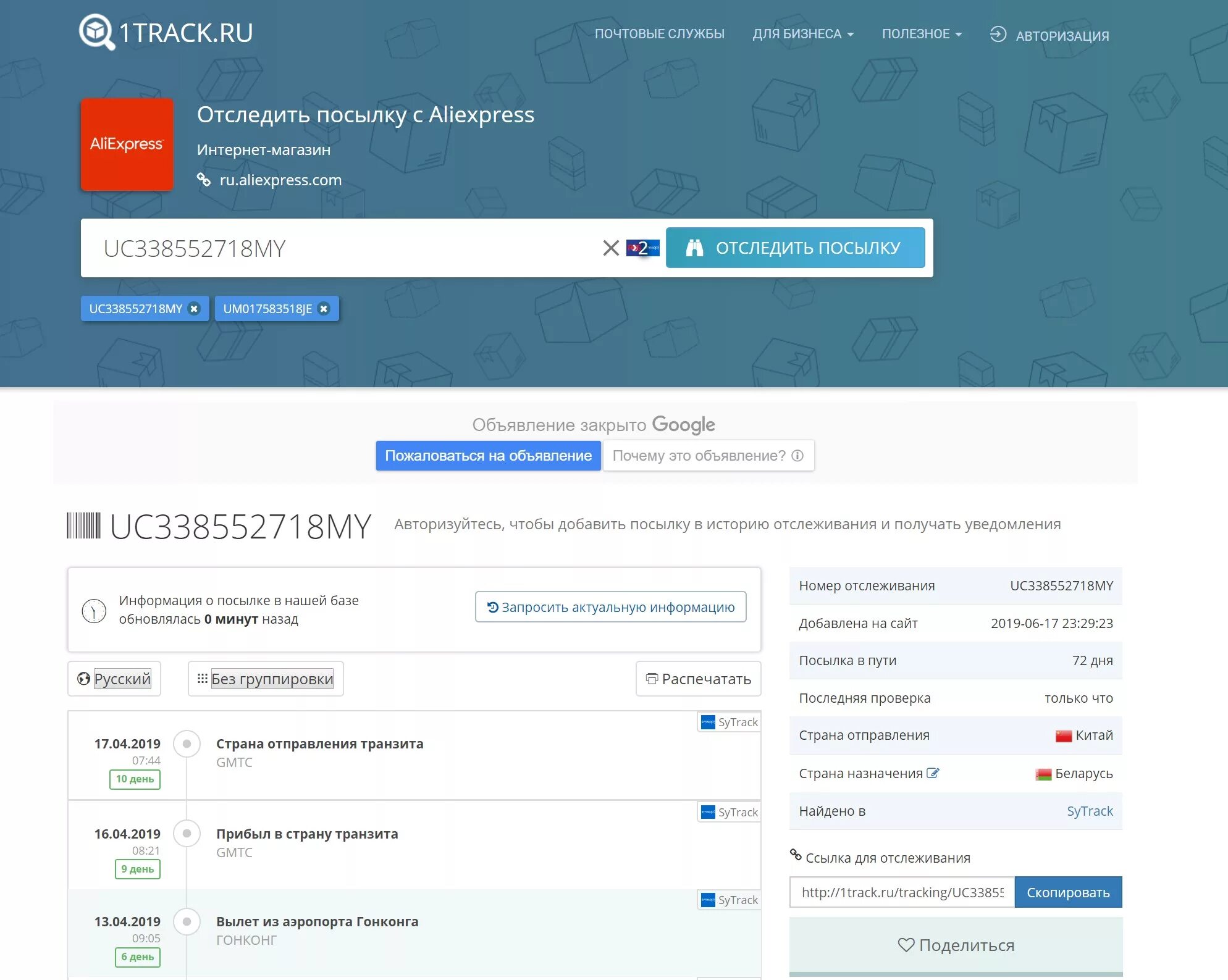Screen dimensions: 1228x980
Task: Click the 9 день badge
Action: 138,869
